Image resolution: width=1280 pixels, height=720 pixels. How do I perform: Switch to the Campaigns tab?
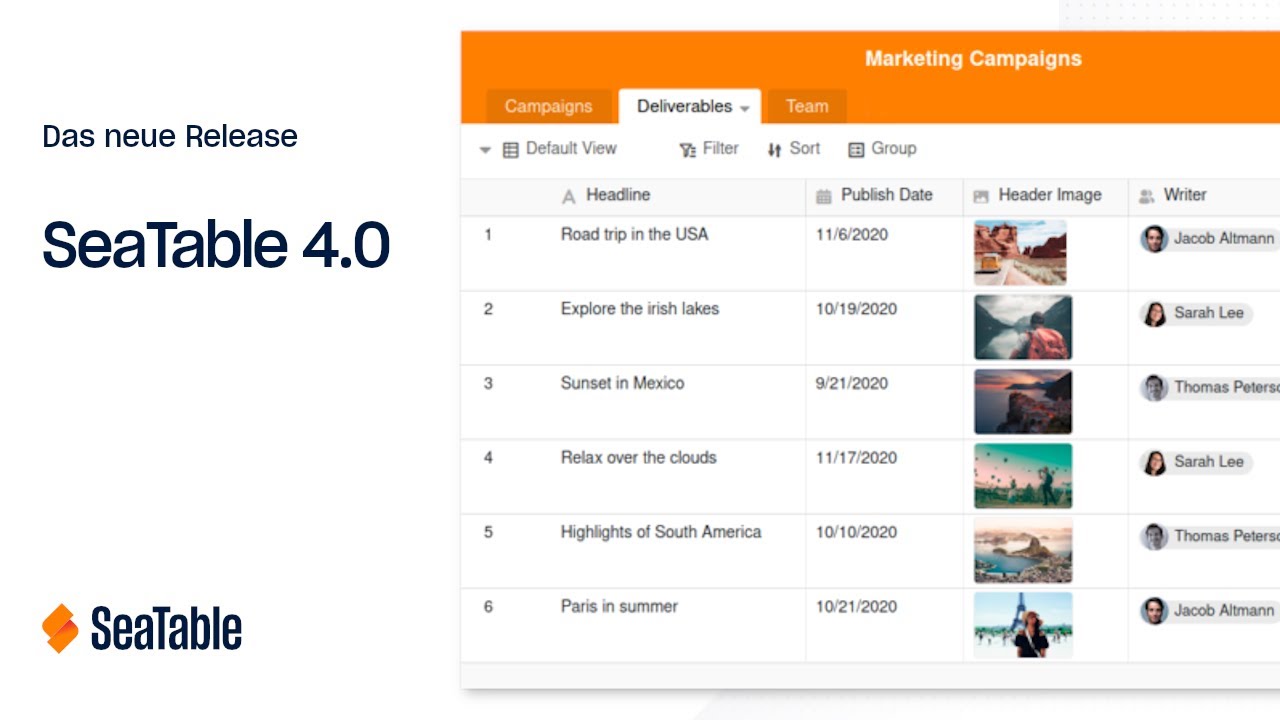[548, 106]
